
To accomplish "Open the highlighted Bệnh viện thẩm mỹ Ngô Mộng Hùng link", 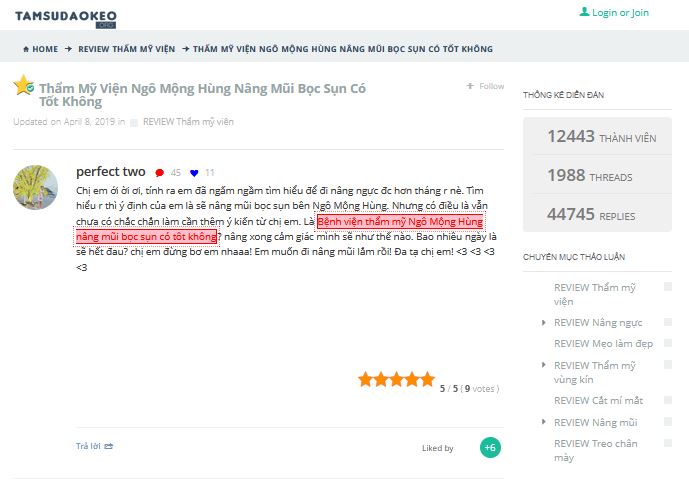I will [400, 221].
